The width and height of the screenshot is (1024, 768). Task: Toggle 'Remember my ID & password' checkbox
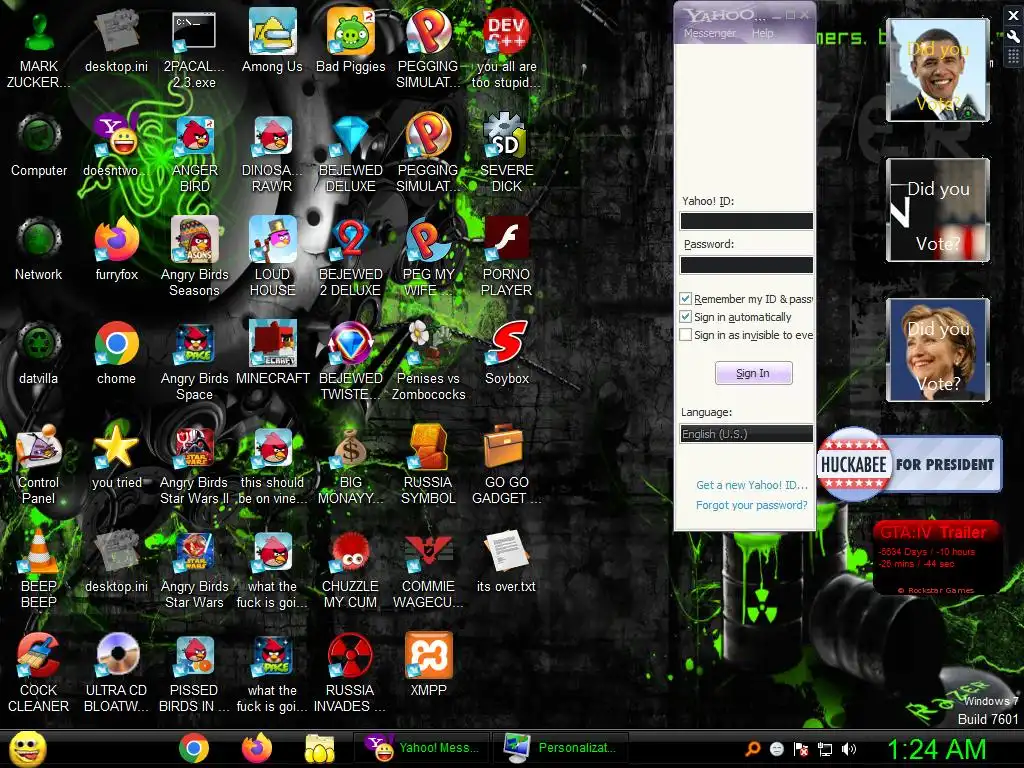[x=686, y=298]
